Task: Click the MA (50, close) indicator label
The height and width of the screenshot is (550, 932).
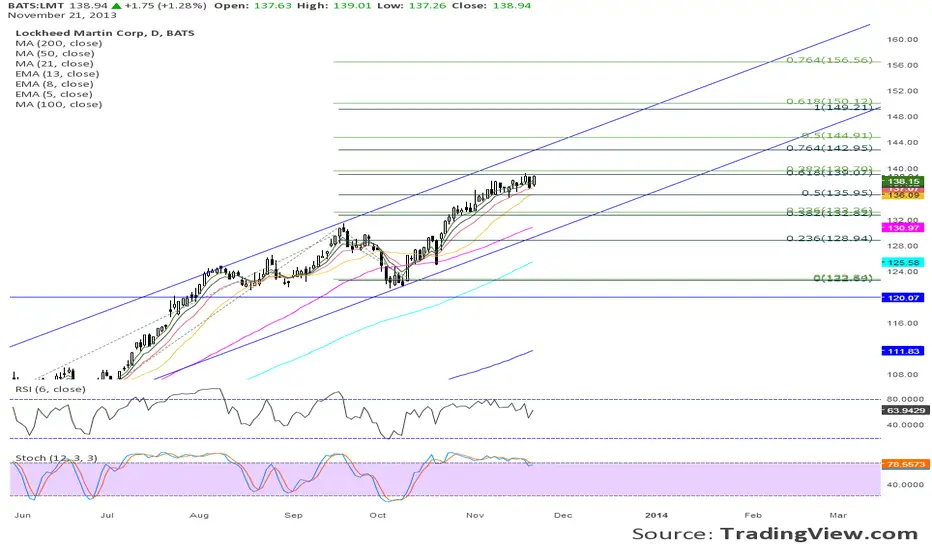Action: 55,54
